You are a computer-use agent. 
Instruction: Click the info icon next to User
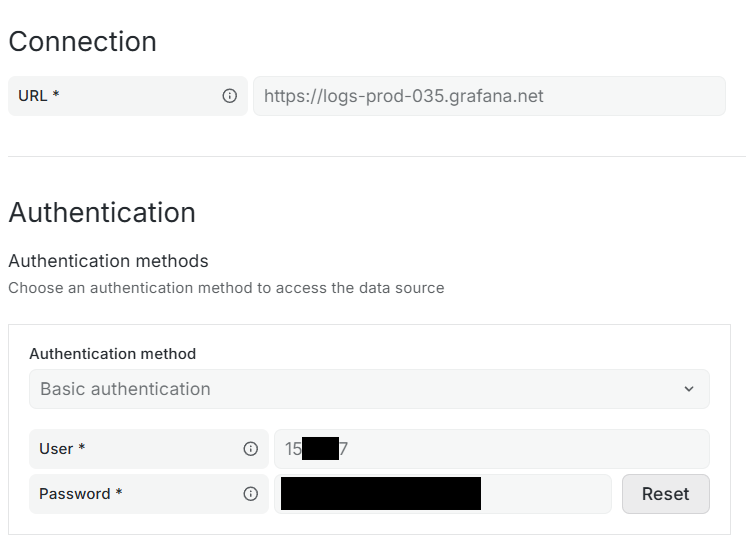[x=251, y=449]
